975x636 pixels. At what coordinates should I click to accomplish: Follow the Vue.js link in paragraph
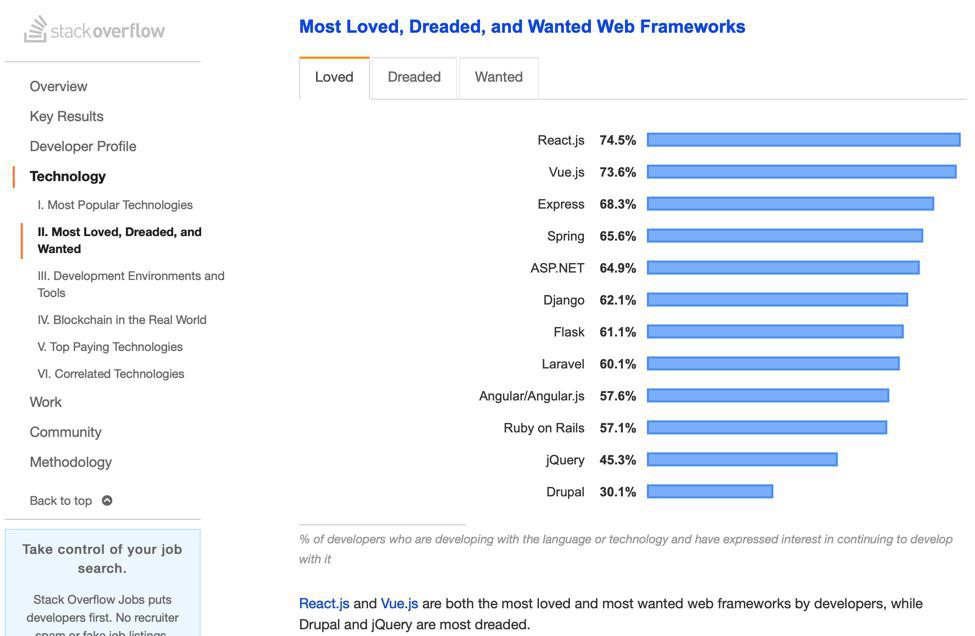[x=399, y=603]
